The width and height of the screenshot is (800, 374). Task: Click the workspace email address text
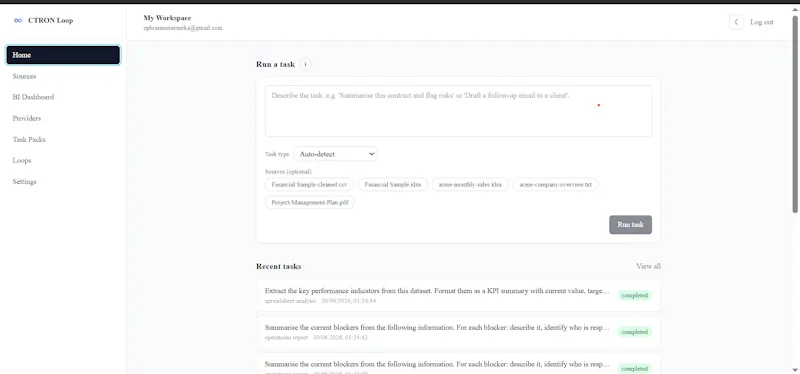coord(183,28)
